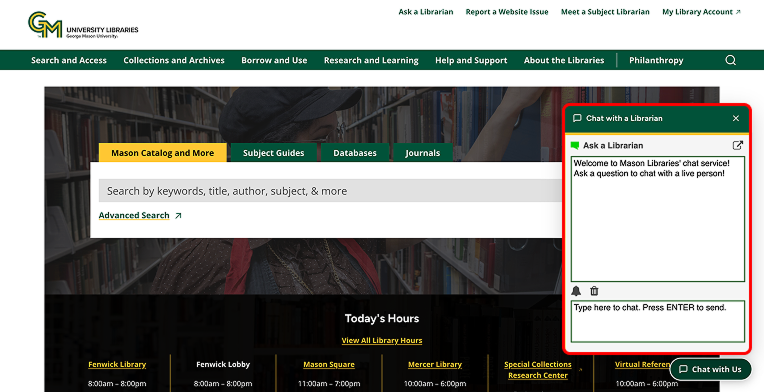Switch to the Journals tab
The width and height of the screenshot is (764, 392).
[x=422, y=152]
